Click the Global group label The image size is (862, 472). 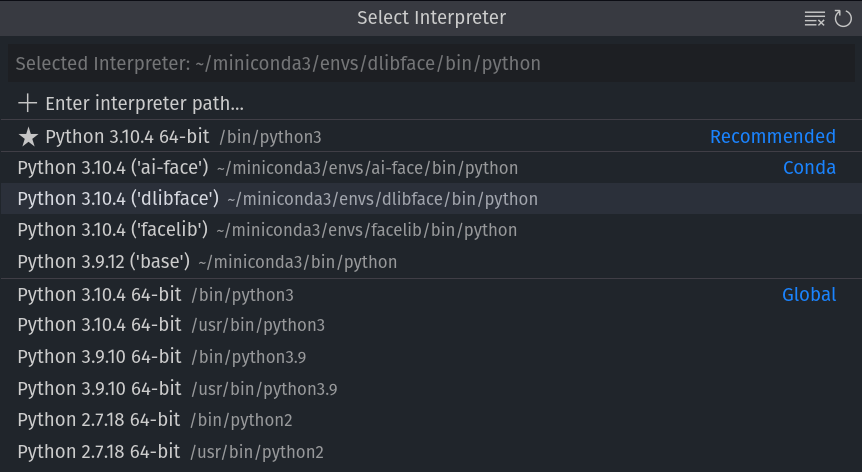point(808,295)
